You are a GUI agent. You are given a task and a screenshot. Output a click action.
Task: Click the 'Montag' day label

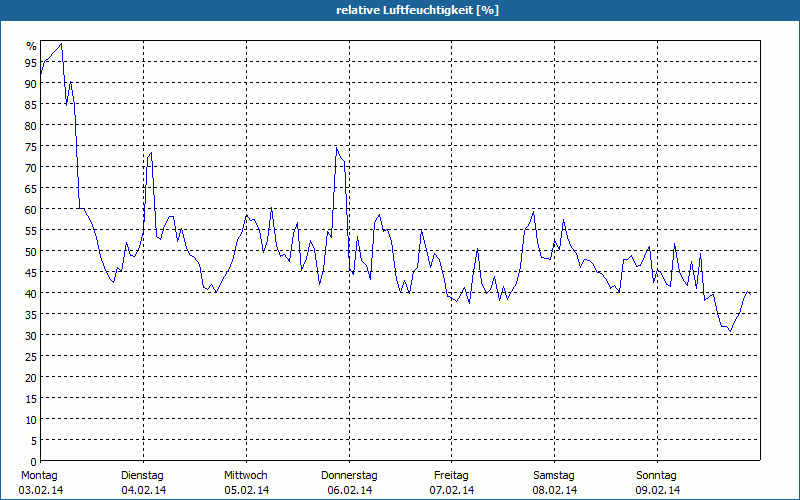pos(40,475)
